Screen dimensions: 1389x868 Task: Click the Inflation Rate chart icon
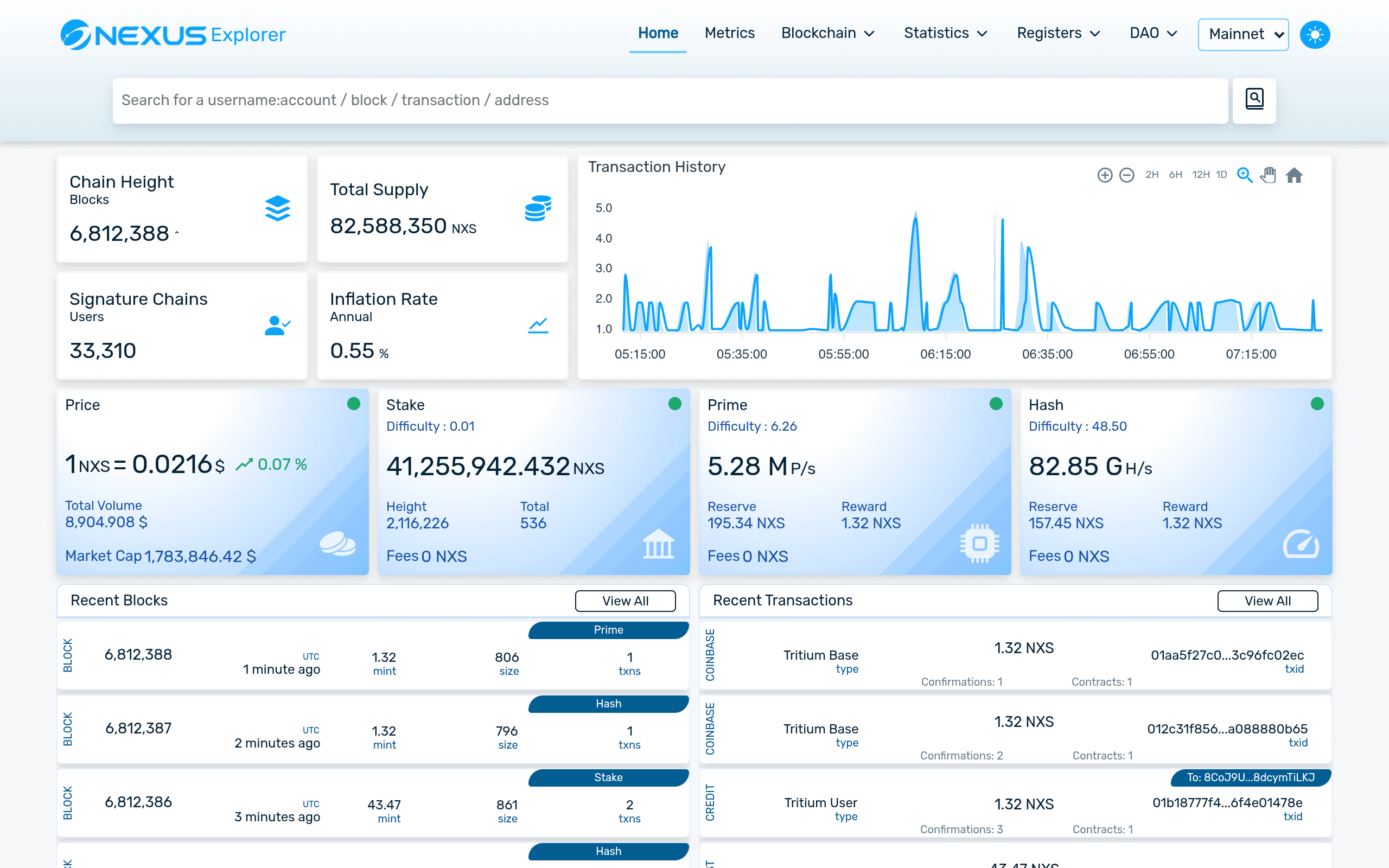click(x=538, y=325)
